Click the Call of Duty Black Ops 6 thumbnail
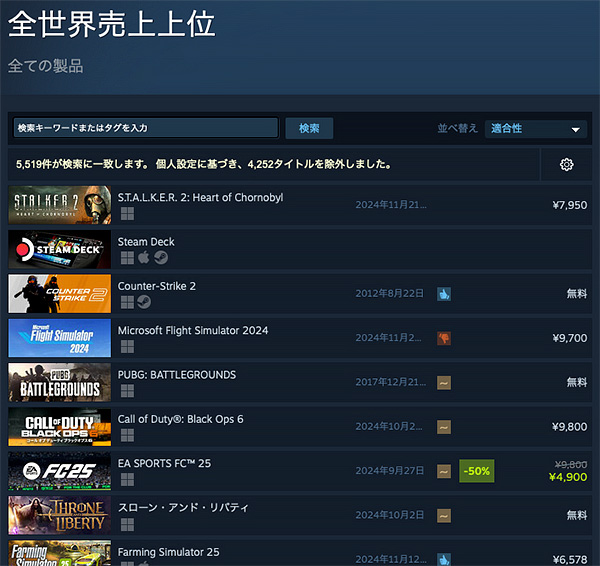Image resolution: width=600 pixels, height=566 pixels. pos(60,427)
